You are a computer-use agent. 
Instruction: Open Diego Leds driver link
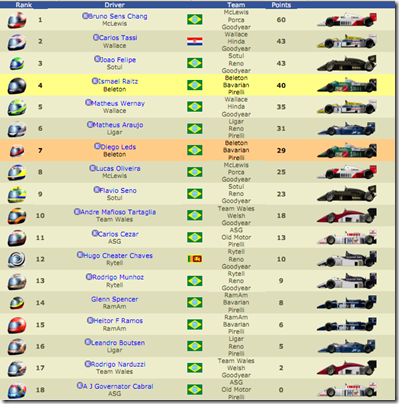118,147
